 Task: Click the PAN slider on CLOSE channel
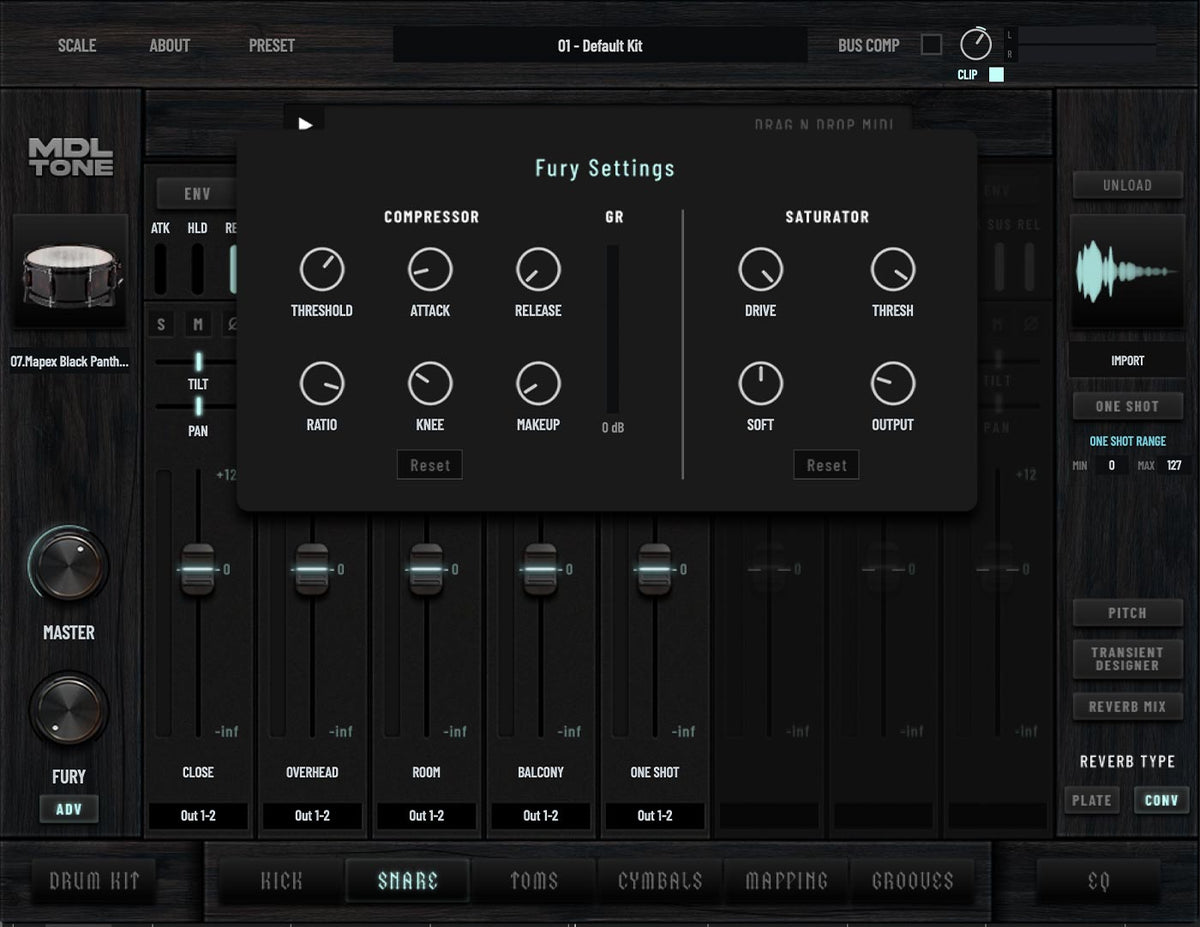[x=198, y=405]
